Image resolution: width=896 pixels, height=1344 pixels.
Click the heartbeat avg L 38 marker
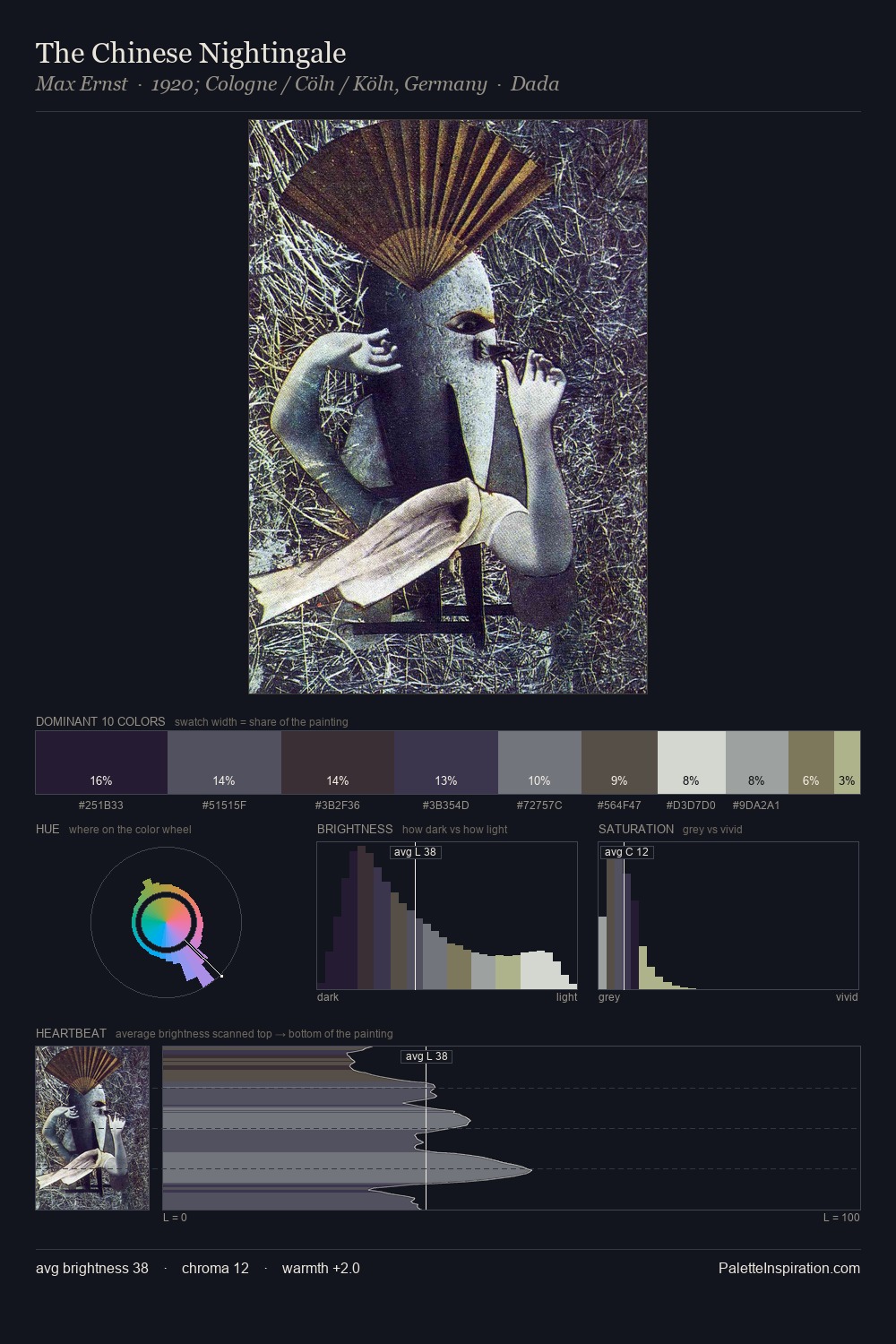coord(426,1056)
